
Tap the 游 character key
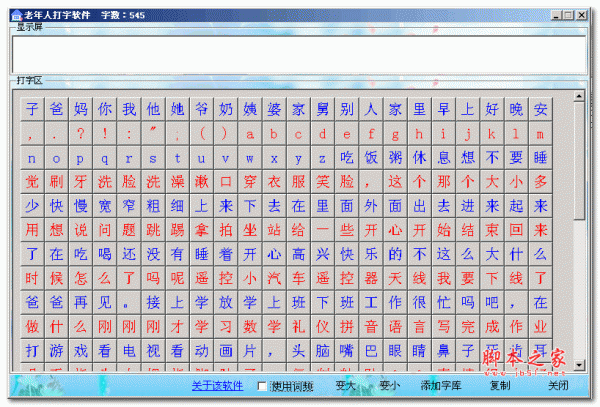click(x=57, y=350)
